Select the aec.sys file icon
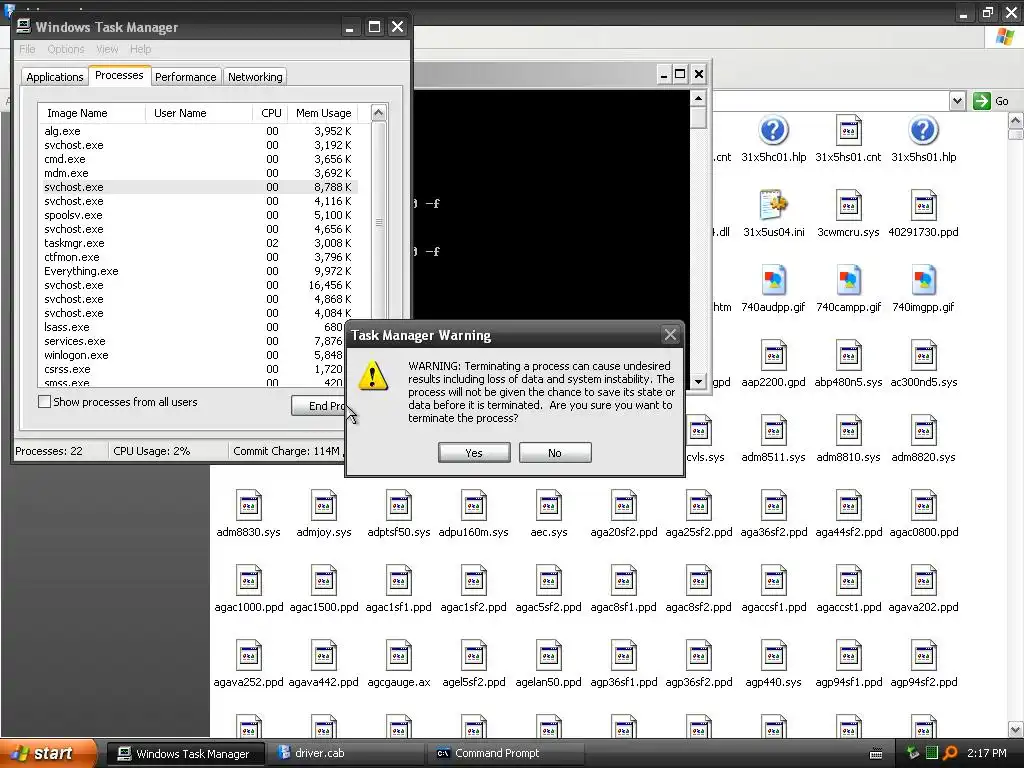This screenshot has height=768, width=1024. [x=549, y=505]
